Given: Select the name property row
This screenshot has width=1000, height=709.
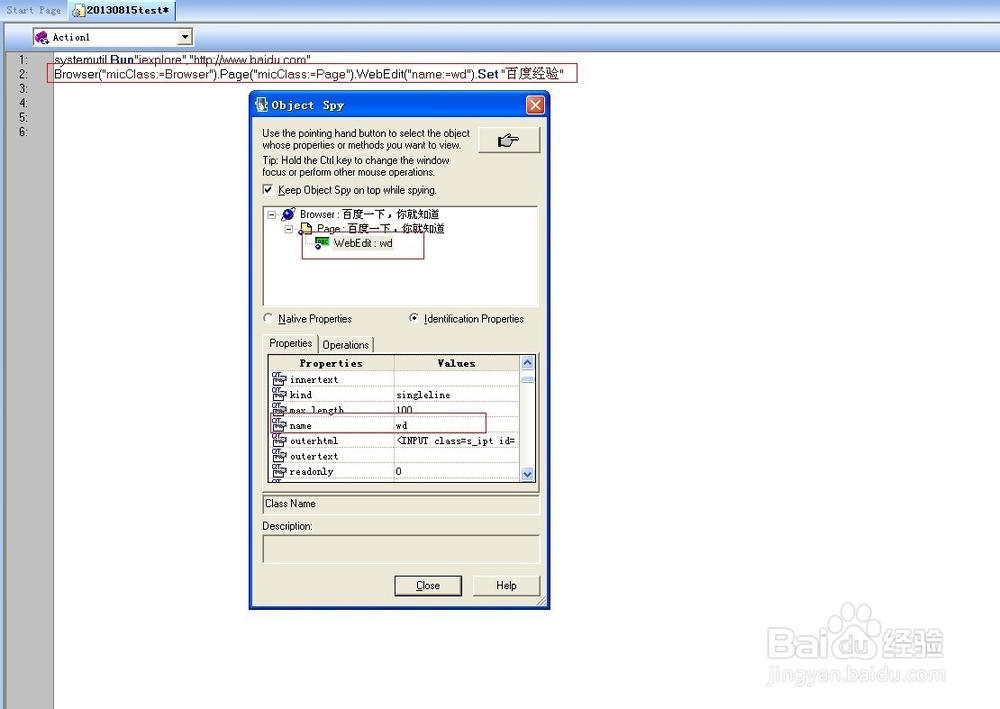Looking at the screenshot, I should 394,425.
